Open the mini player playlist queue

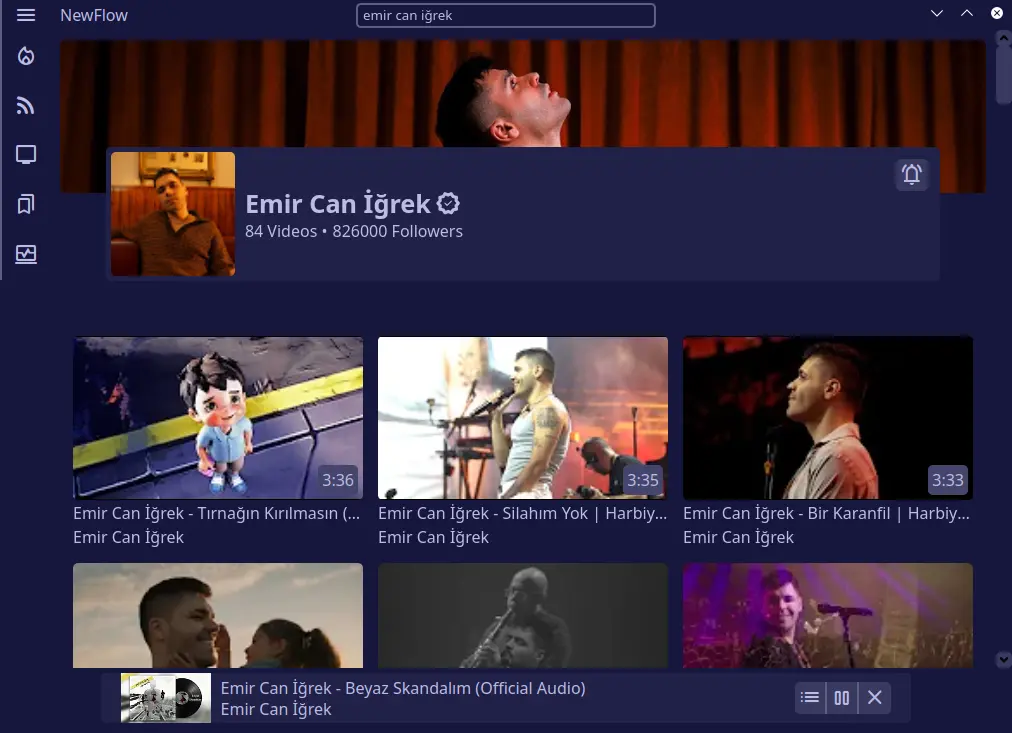[810, 698]
